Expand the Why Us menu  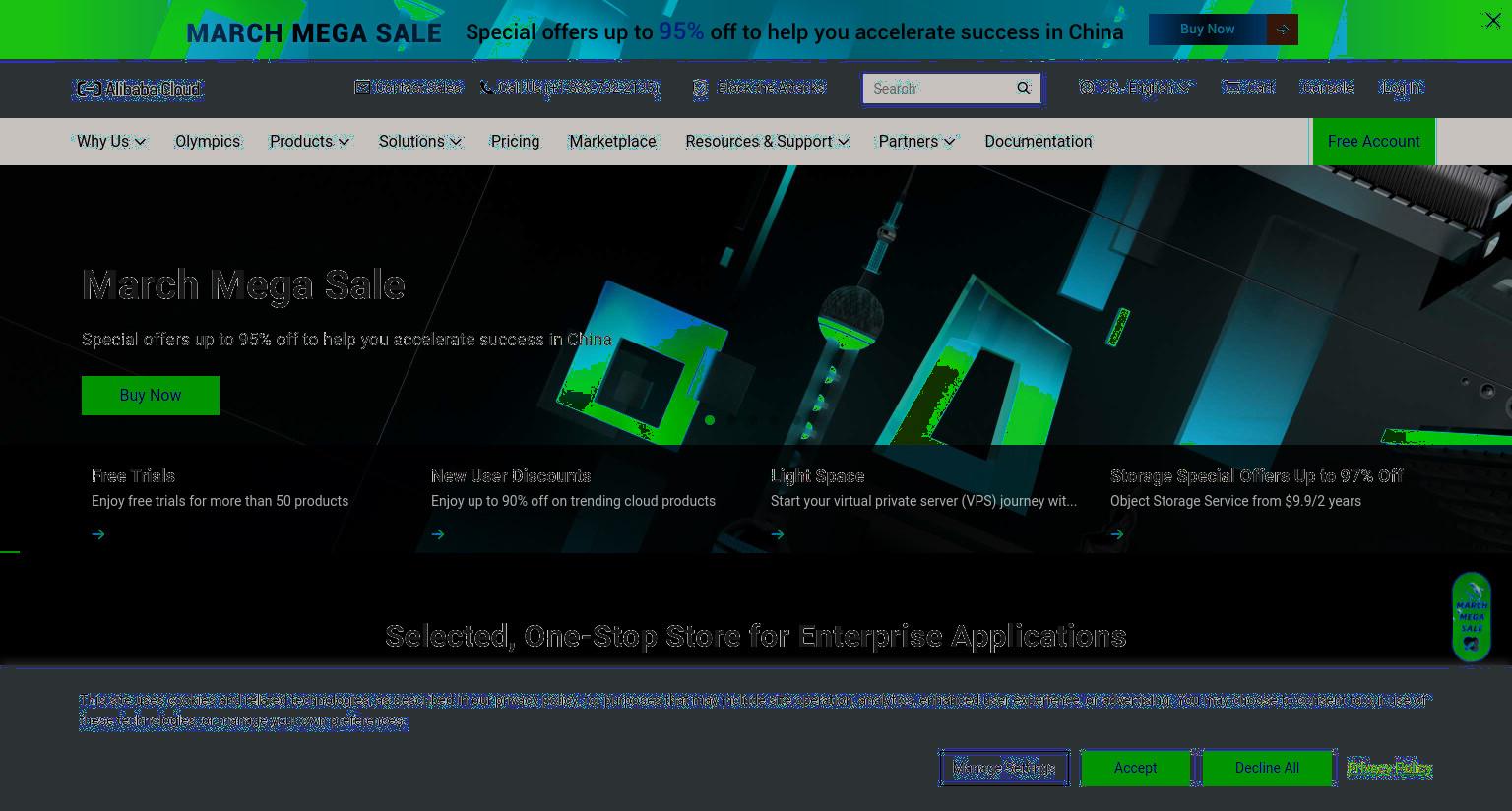point(111,142)
